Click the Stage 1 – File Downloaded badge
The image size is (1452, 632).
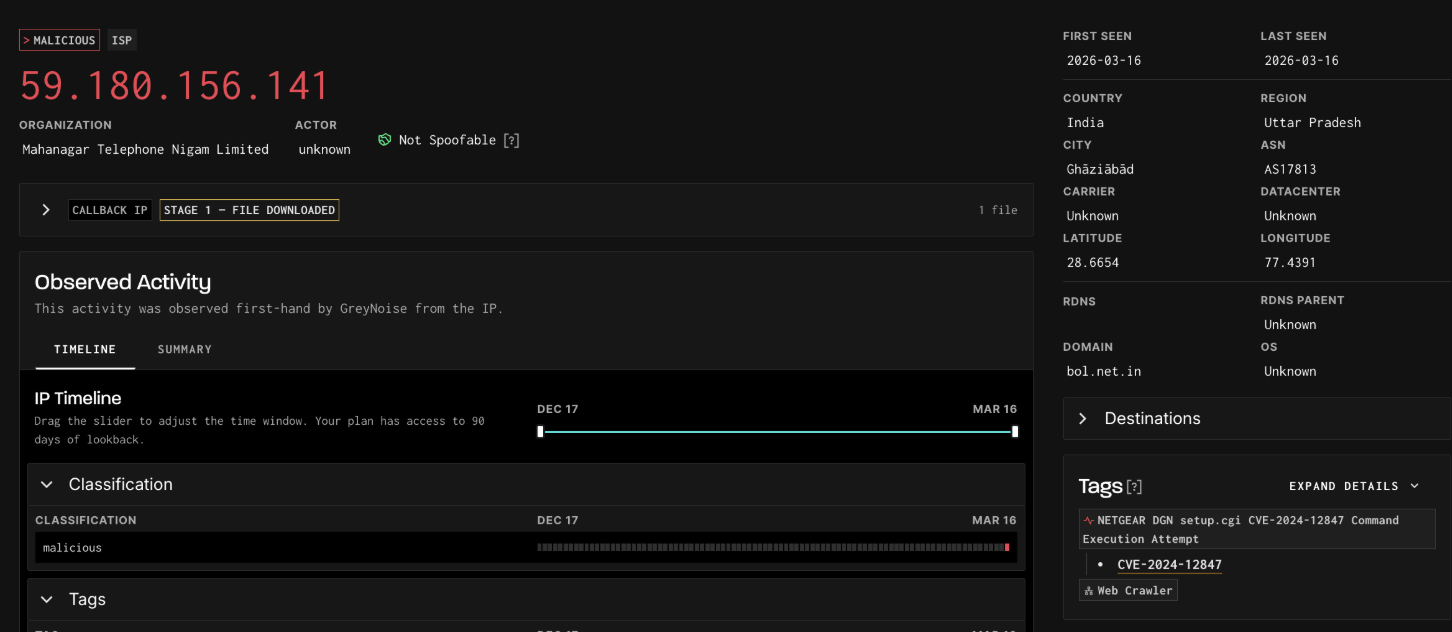(249, 210)
